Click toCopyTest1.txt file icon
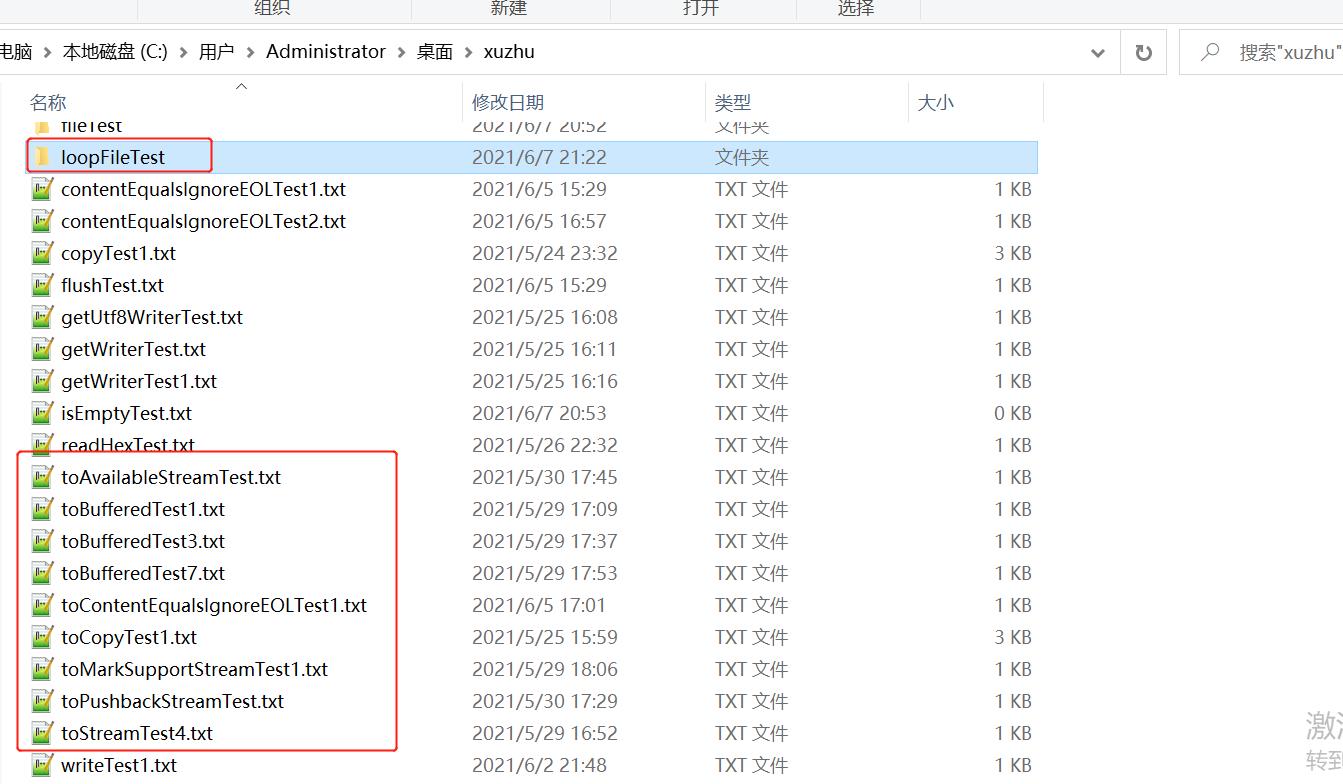Viewport: 1343px width, 784px height. coord(42,637)
